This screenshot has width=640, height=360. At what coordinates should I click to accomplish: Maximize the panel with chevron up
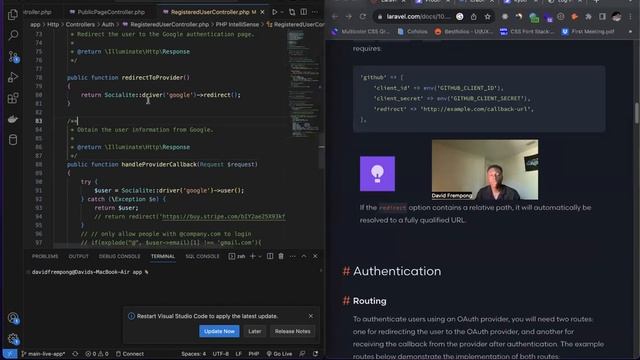click(304, 256)
